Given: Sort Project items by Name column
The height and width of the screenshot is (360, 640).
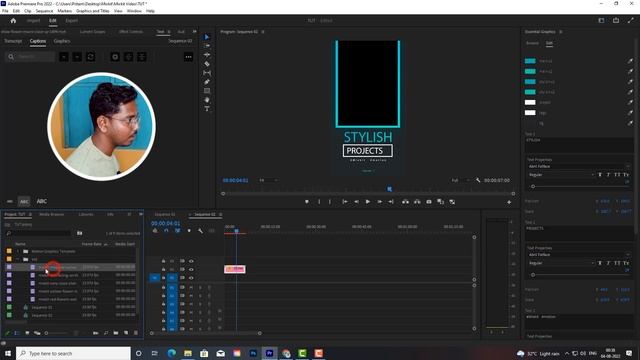Looking at the screenshot, I should point(20,244).
